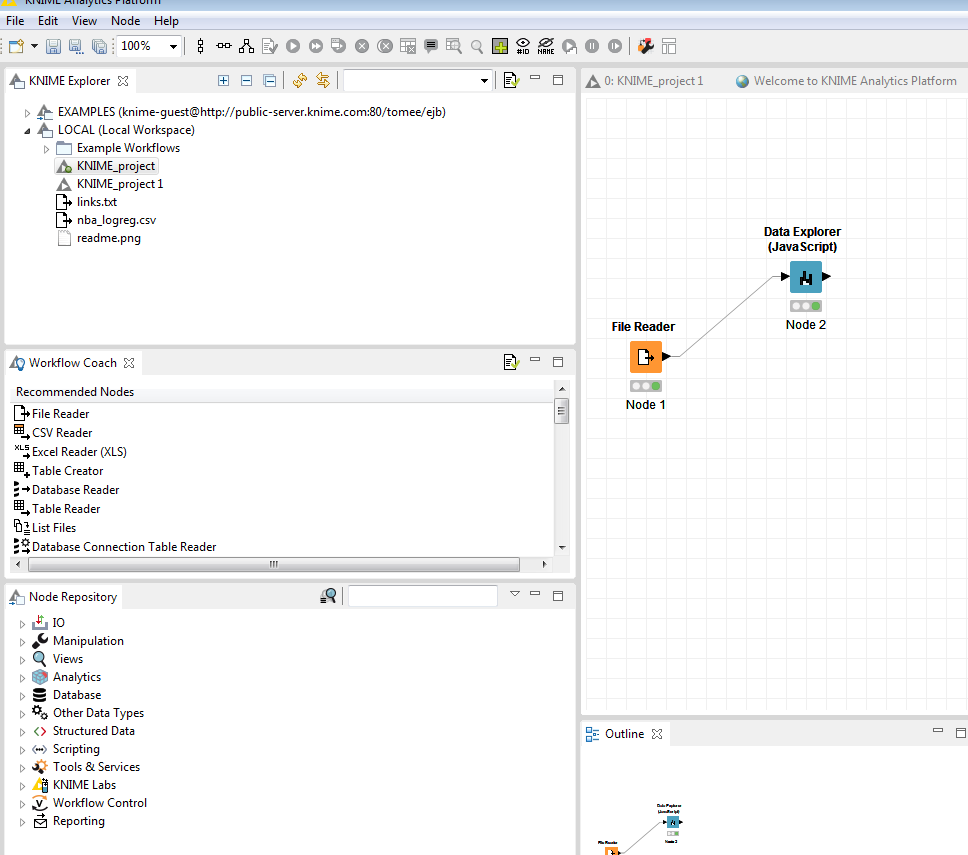
Task: Open the 100% zoom level dropdown
Action: (x=173, y=46)
